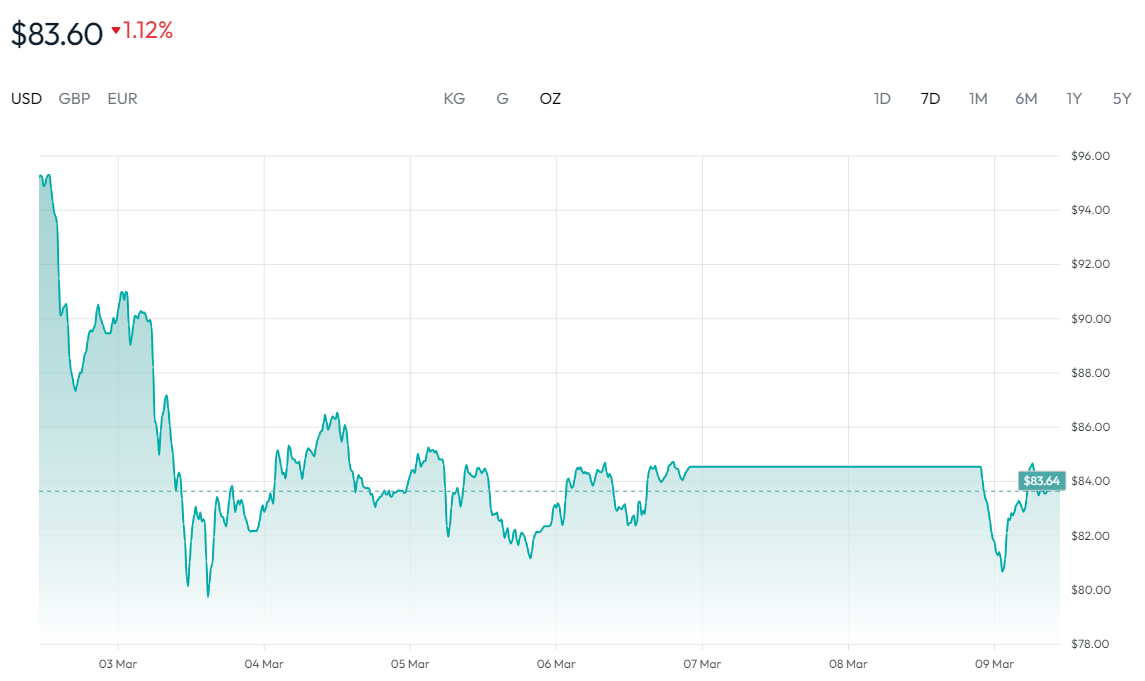Select OZ weight unit
The image size is (1145, 681).
point(550,98)
